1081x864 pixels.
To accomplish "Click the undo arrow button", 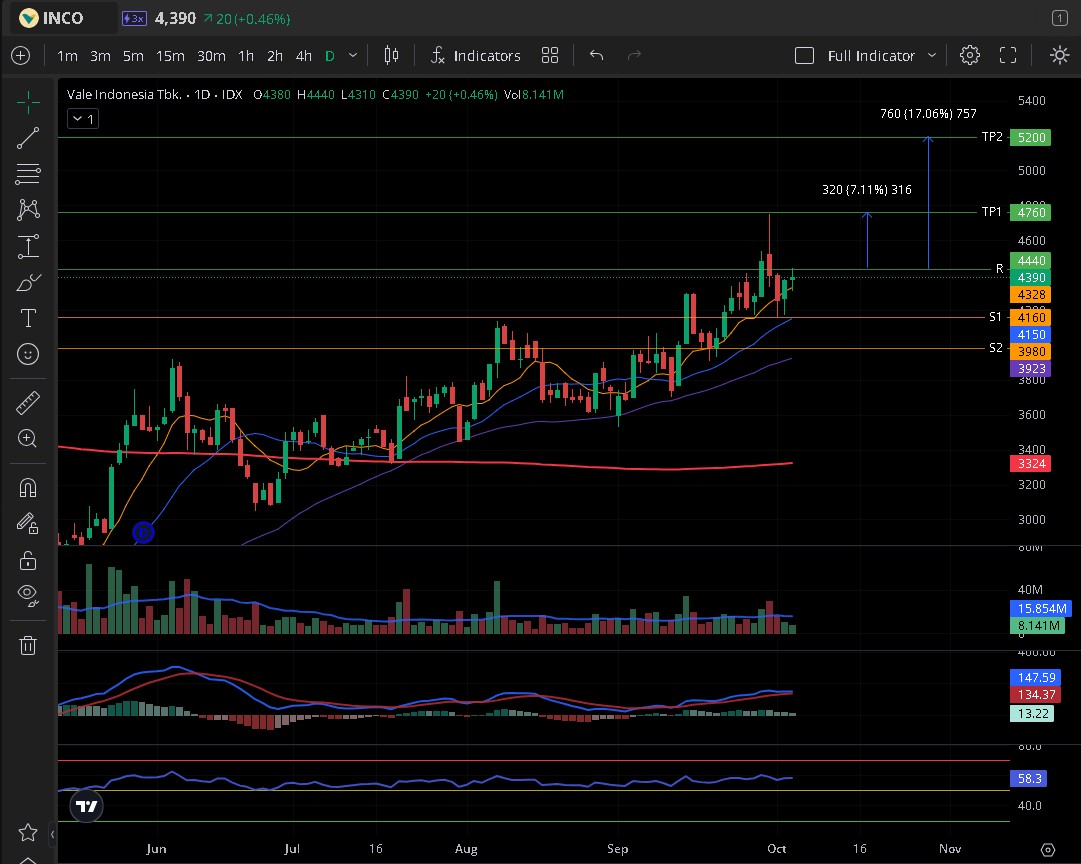I will (597, 56).
